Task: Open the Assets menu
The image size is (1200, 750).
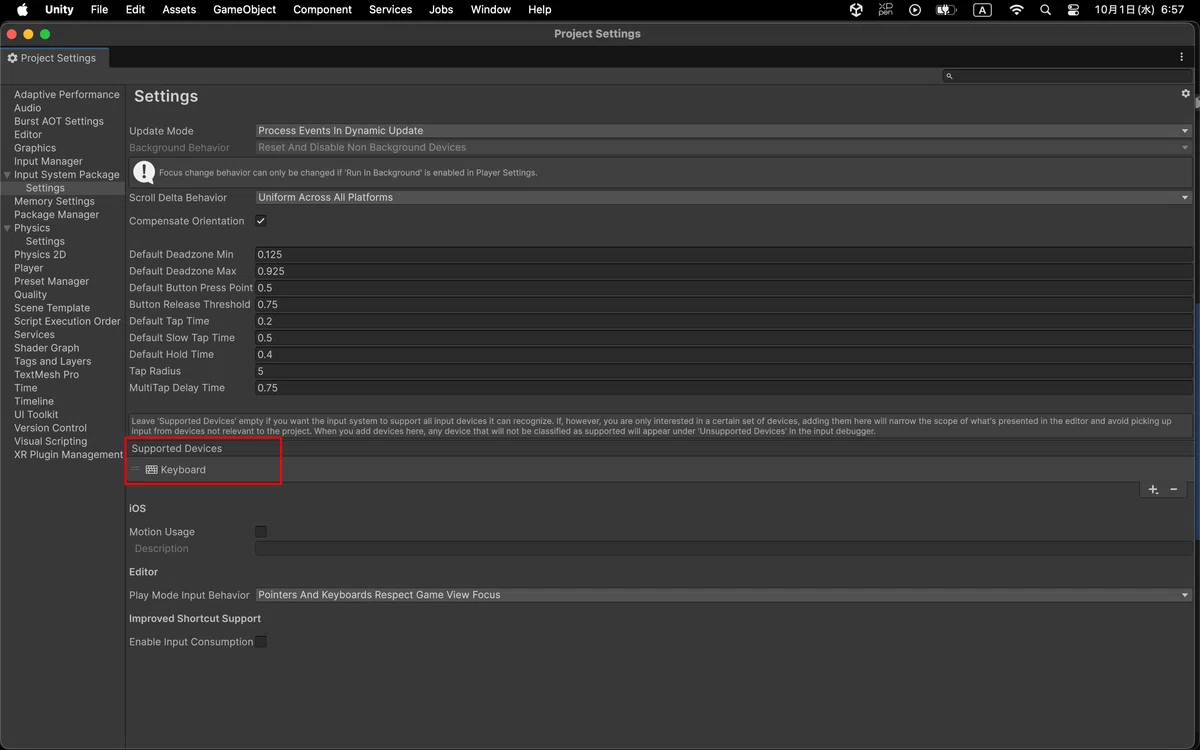Action: coord(179,10)
